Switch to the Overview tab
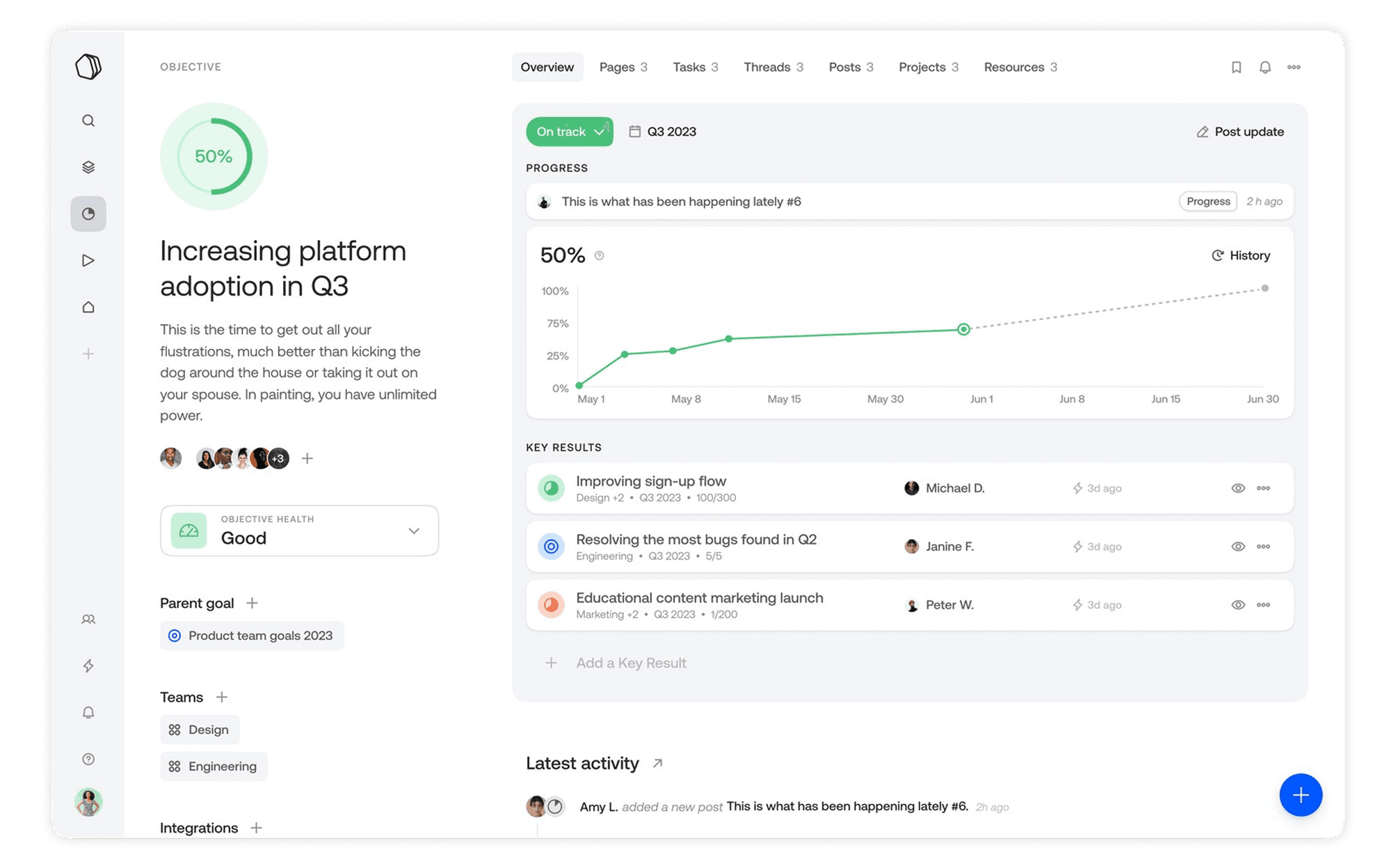This screenshot has width=1396, height=868. coord(547,67)
